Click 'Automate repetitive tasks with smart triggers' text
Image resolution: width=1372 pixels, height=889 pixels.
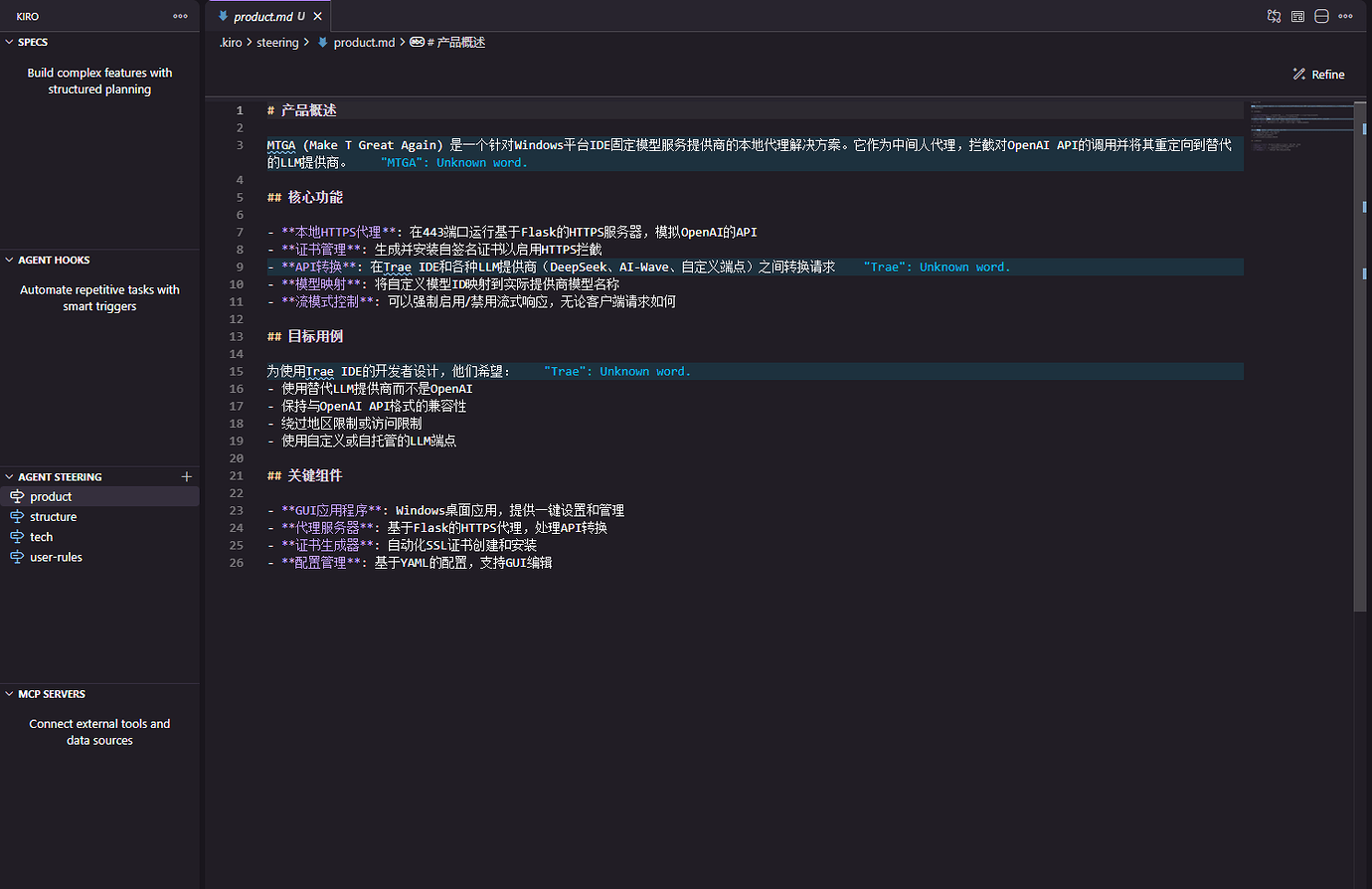pyautogui.click(x=99, y=298)
